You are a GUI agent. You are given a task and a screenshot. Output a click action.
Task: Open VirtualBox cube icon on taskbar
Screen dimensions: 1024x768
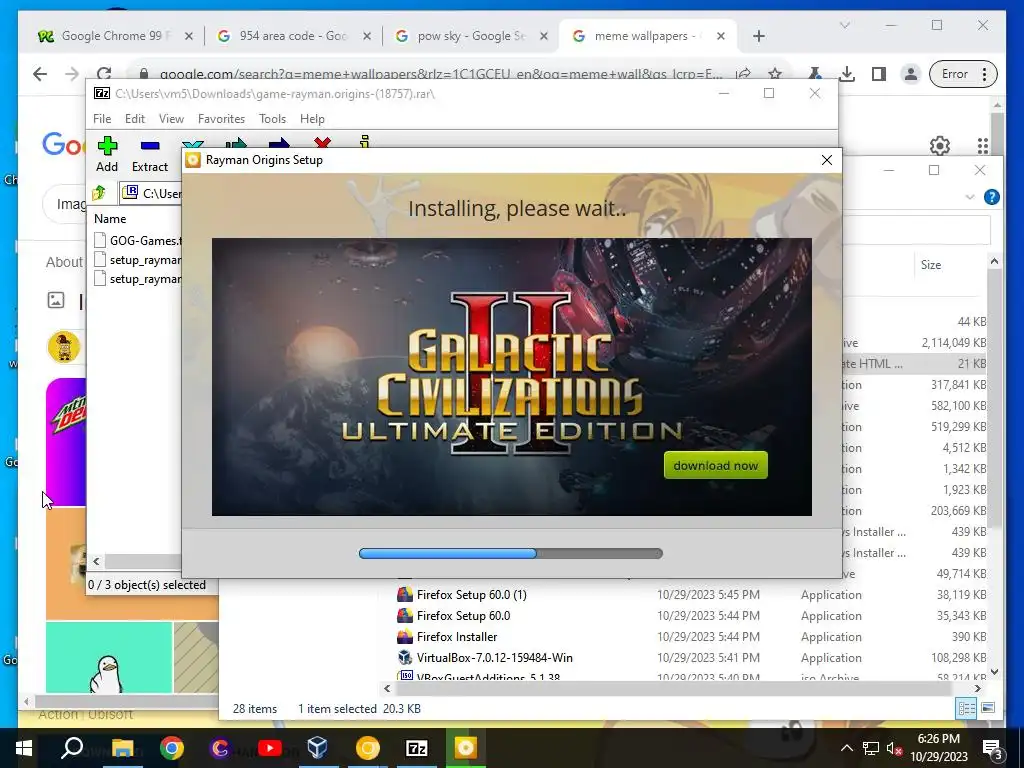318,748
